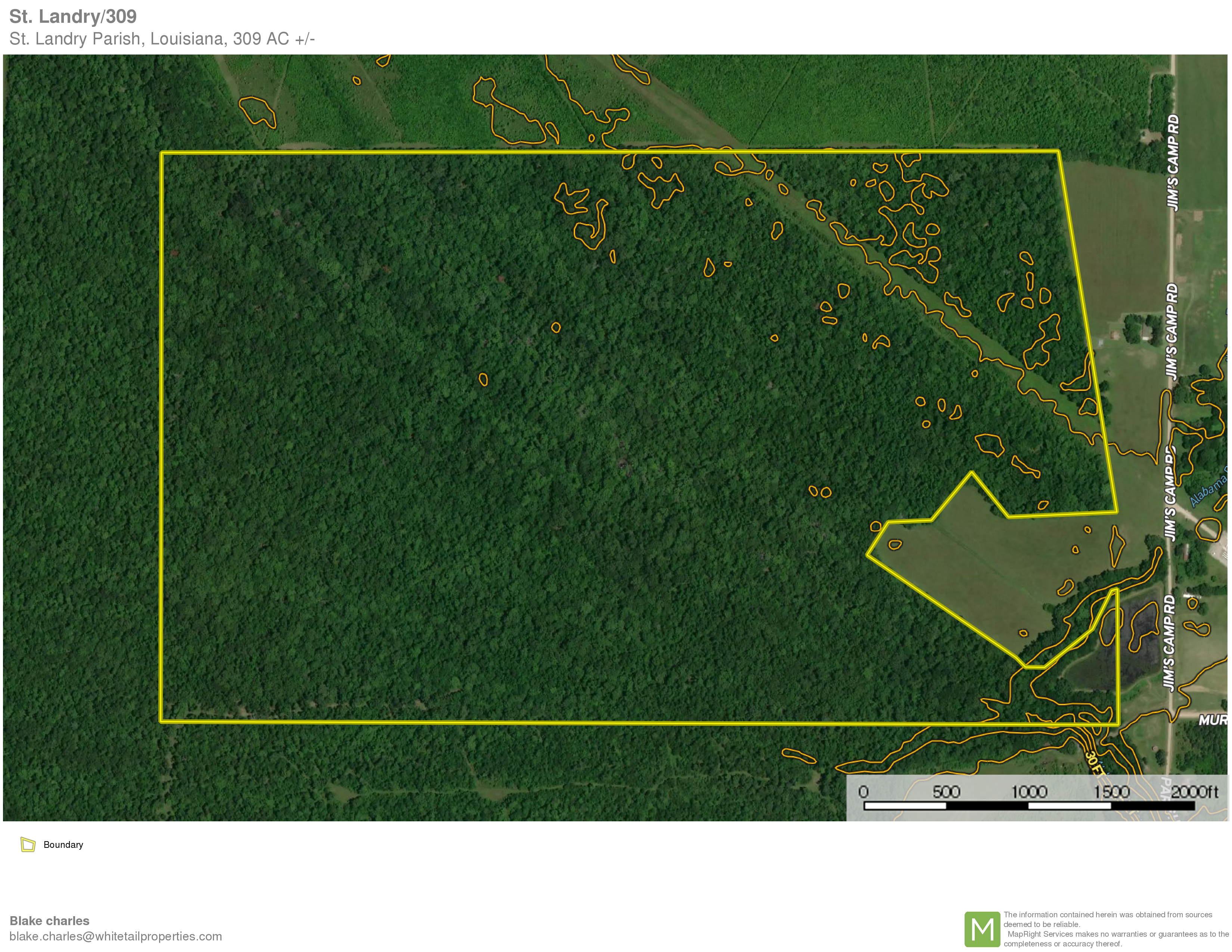Click the MapRight disclaimer text

pos(1116,929)
